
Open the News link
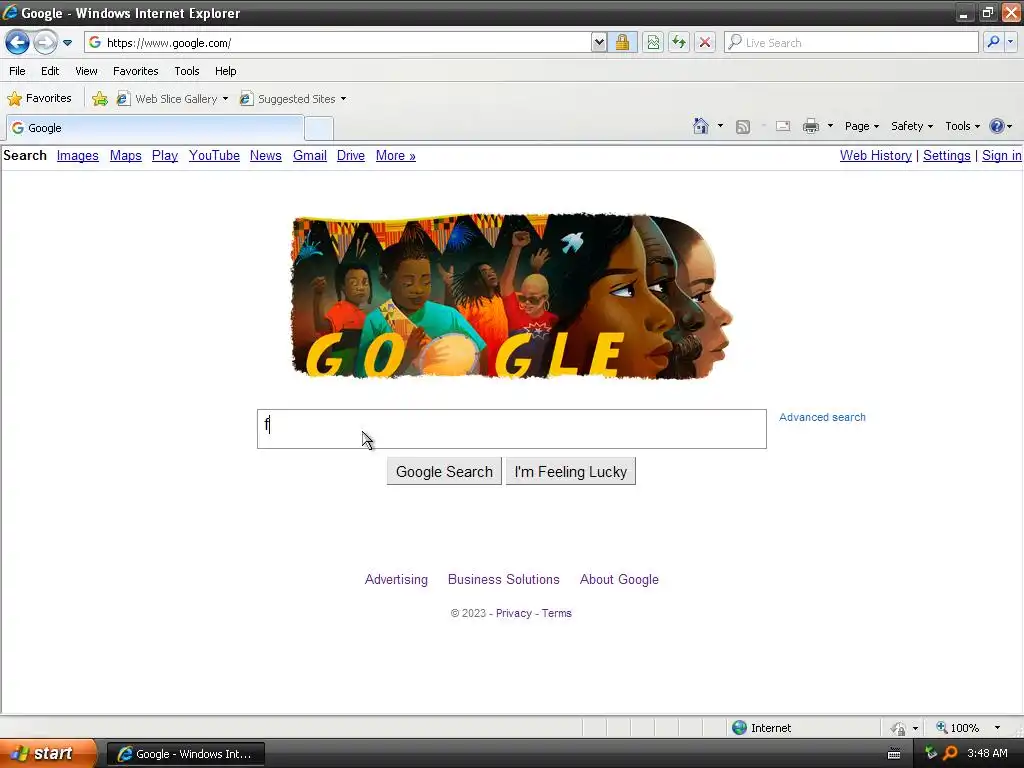(266, 155)
